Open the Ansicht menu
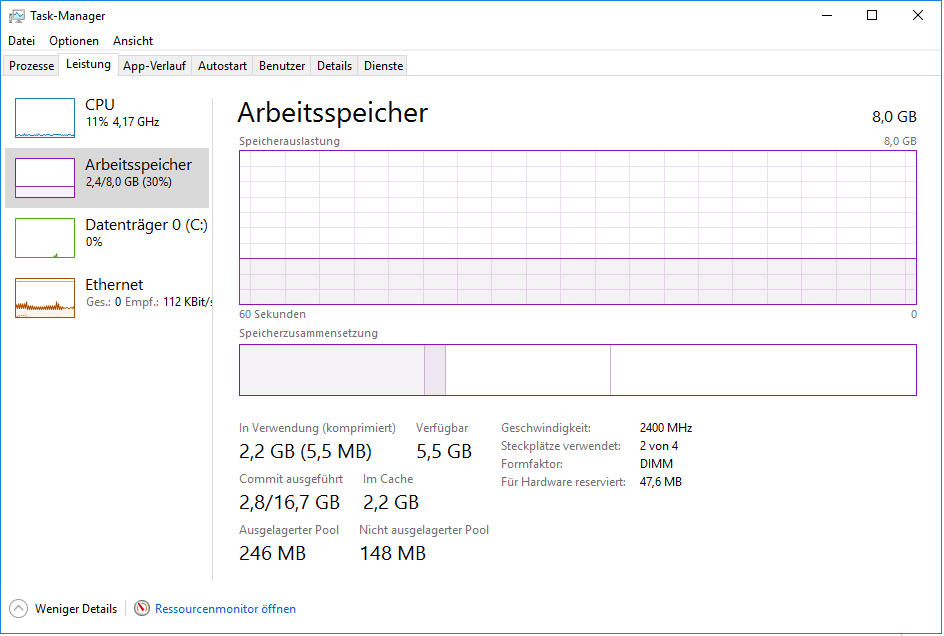944x636 pixels. 133,41
